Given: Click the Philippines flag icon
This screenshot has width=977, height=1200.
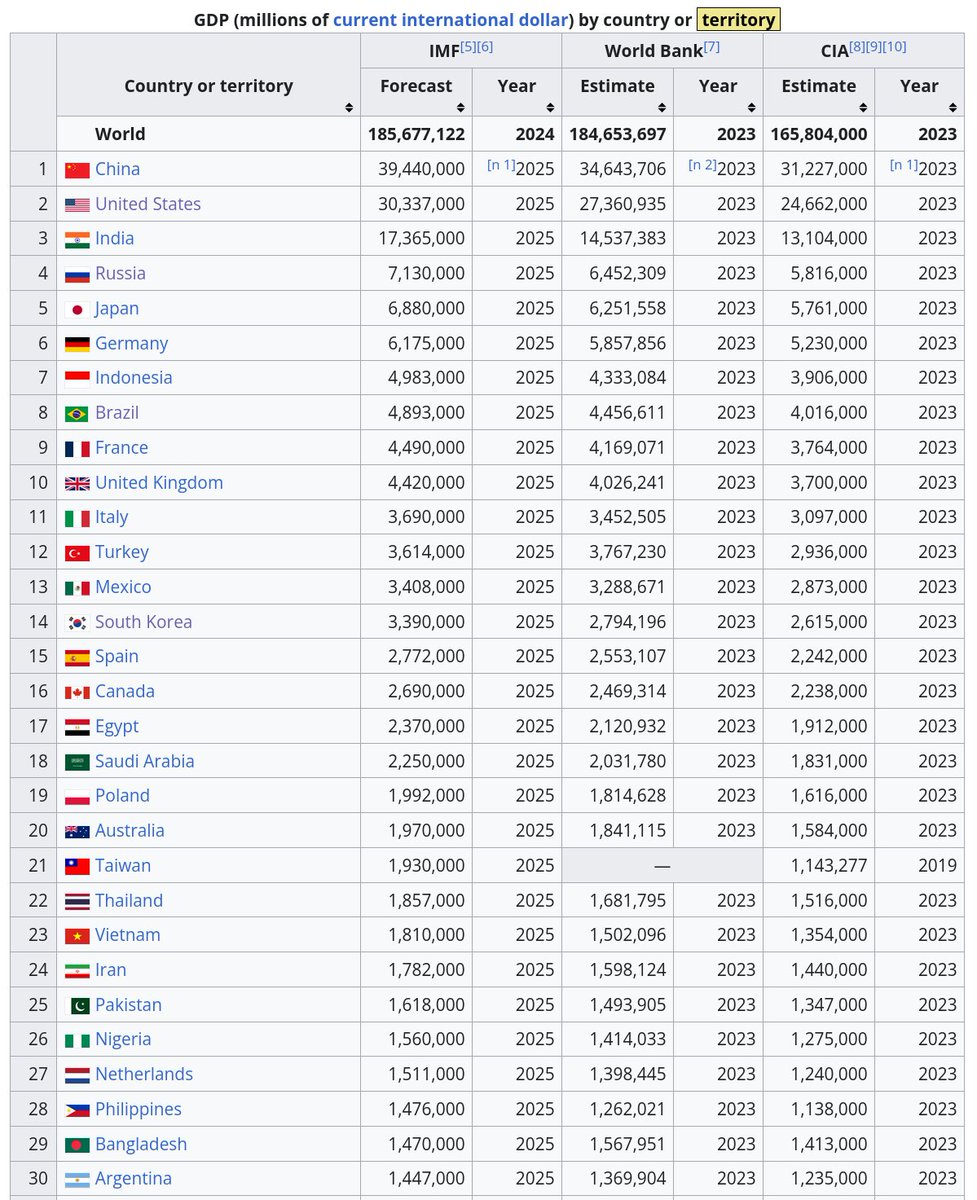Looking at the screenshot, I should [x=77, y=1110].
